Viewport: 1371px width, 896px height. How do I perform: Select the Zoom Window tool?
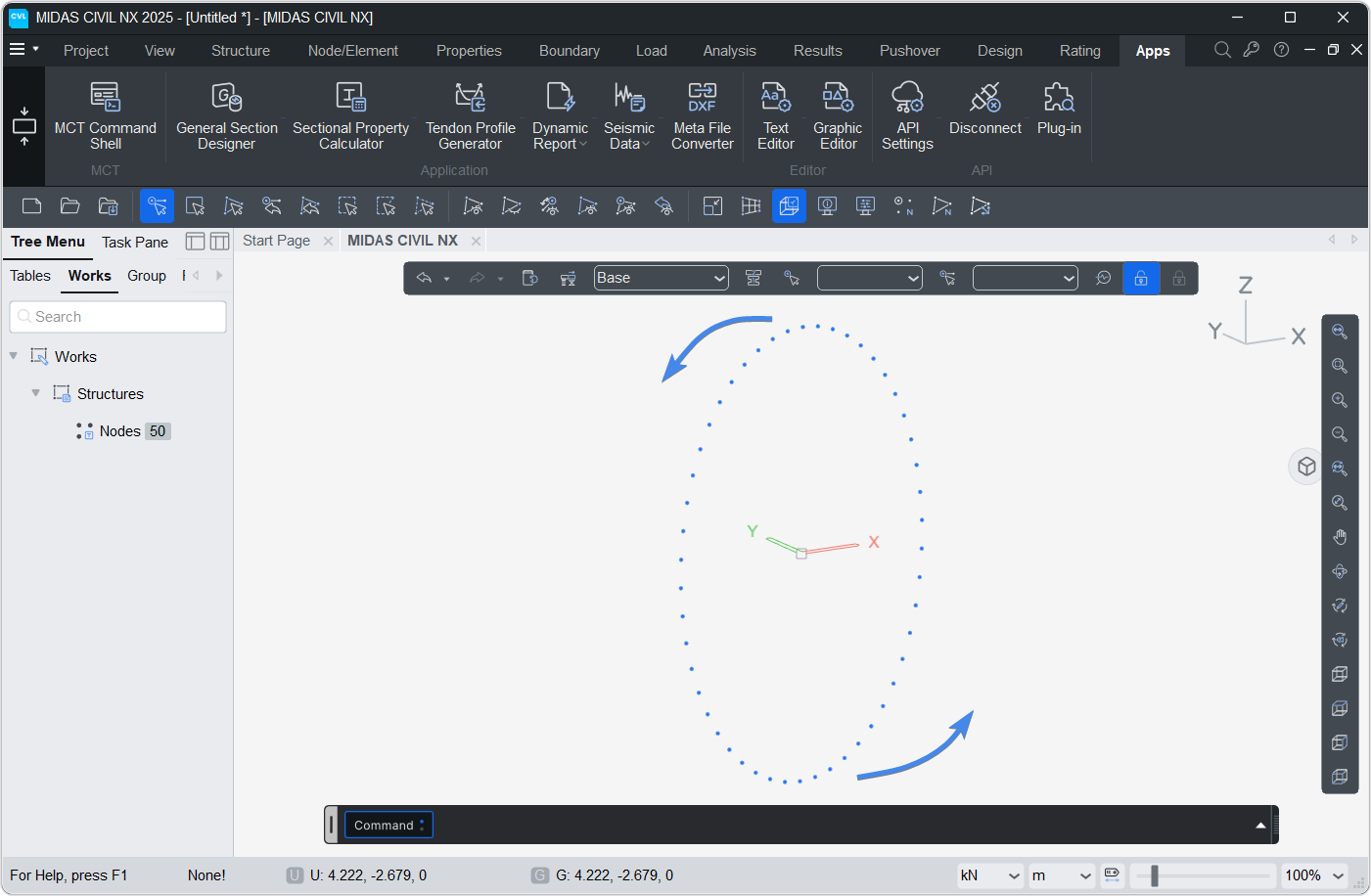1340,366
